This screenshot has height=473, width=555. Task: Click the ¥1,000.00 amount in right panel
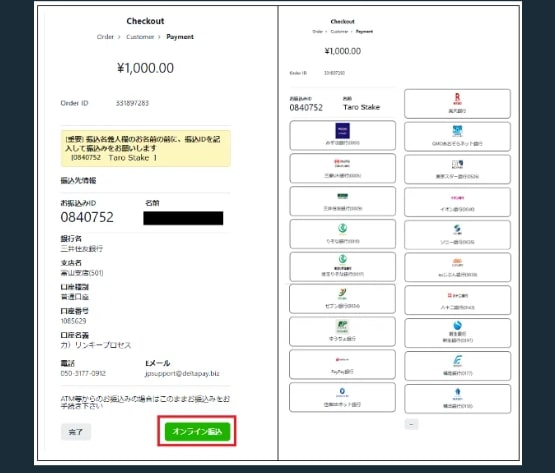(x=343, y=51)
